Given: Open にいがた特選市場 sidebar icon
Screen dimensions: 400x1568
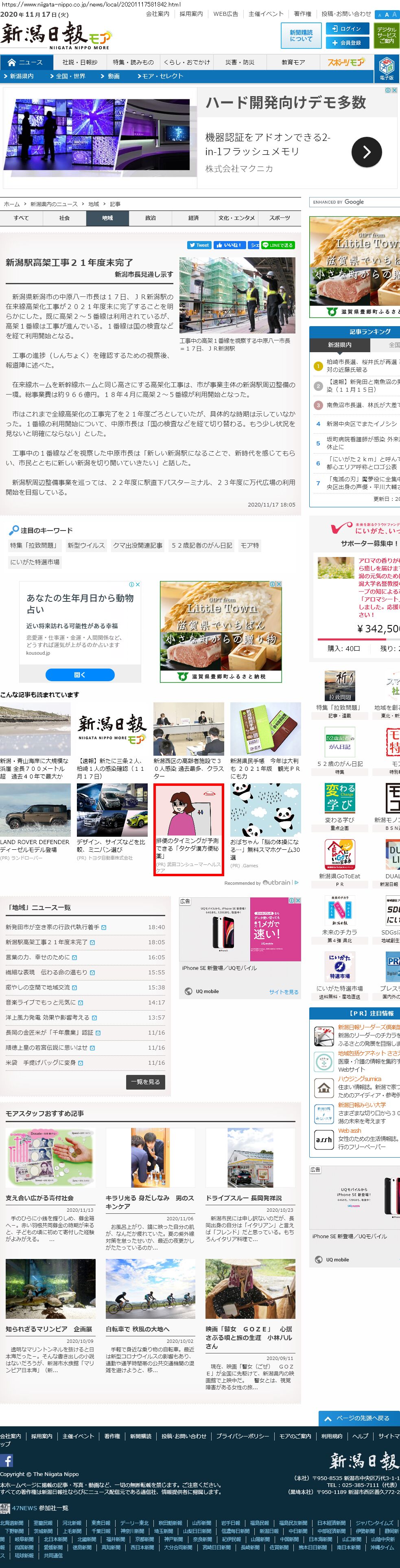Looking at the screenshot, I should coord(339,967).
